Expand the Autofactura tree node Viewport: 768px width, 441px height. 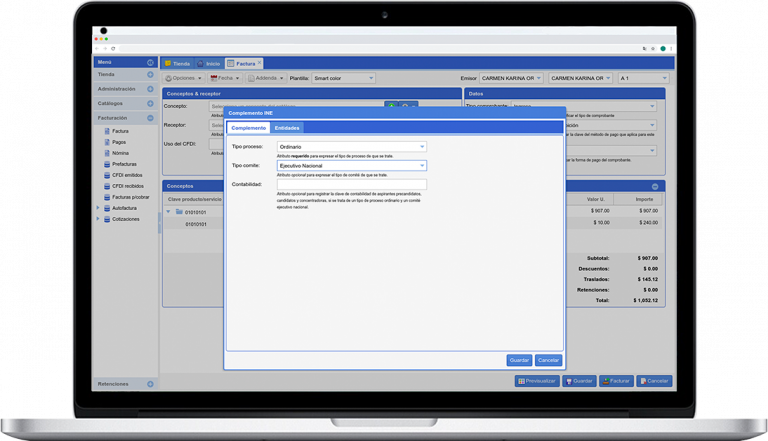pyautogui.click(x=98, y=208)
